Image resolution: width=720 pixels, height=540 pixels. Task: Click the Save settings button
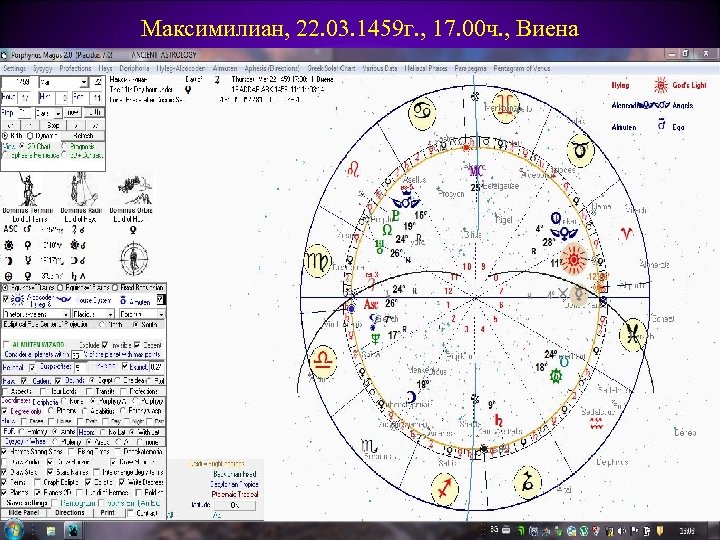pyautogui.click(x=26, y=503)
